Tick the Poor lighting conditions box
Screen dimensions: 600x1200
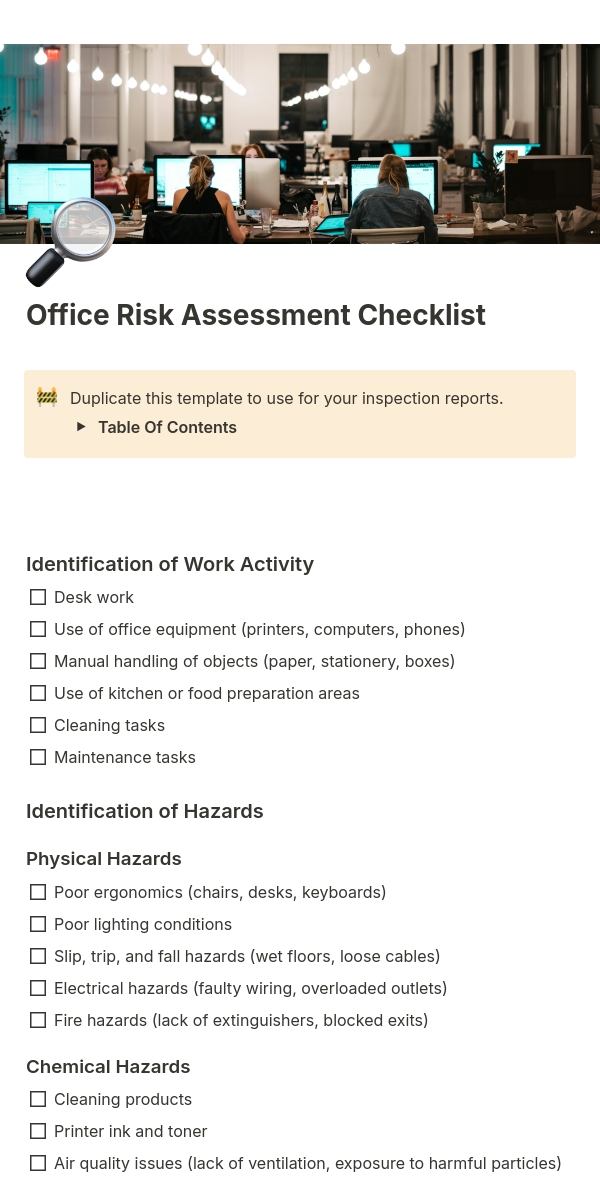click(38, 924)
